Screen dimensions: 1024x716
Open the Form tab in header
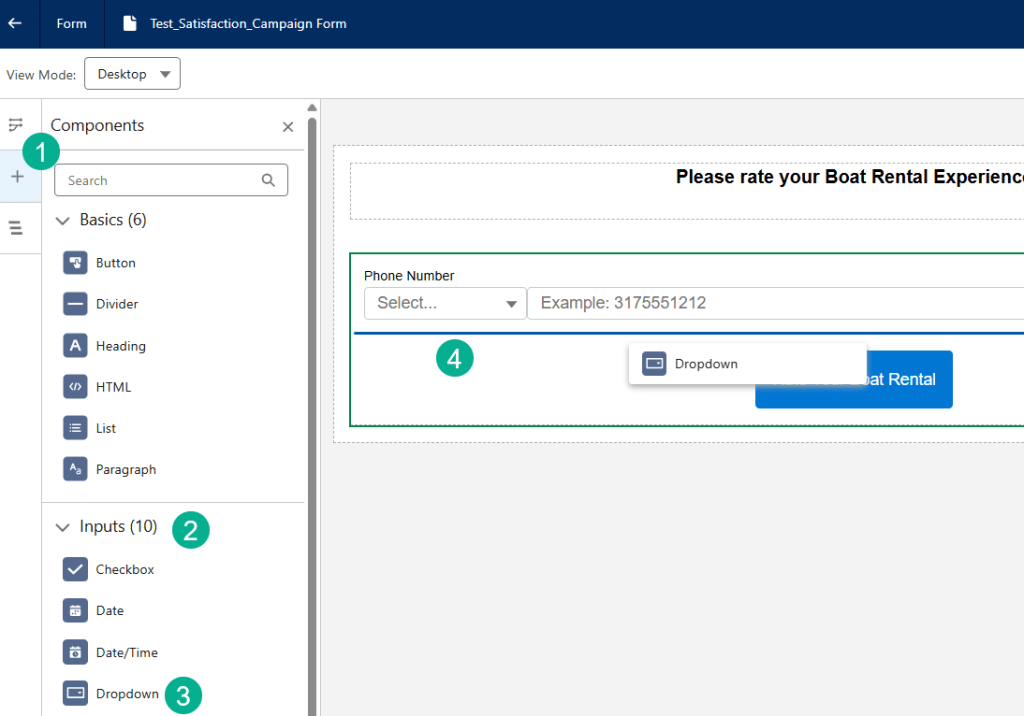[71, 23]
